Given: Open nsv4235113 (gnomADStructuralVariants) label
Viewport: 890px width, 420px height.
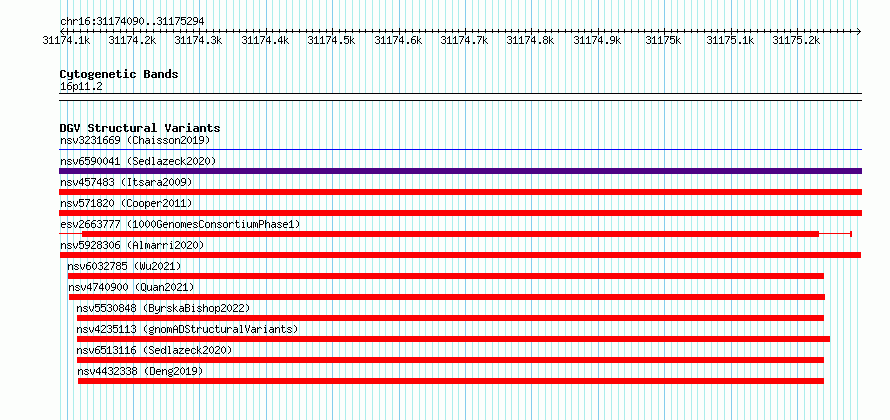Looking at the screenshot, I should point(187,329).
